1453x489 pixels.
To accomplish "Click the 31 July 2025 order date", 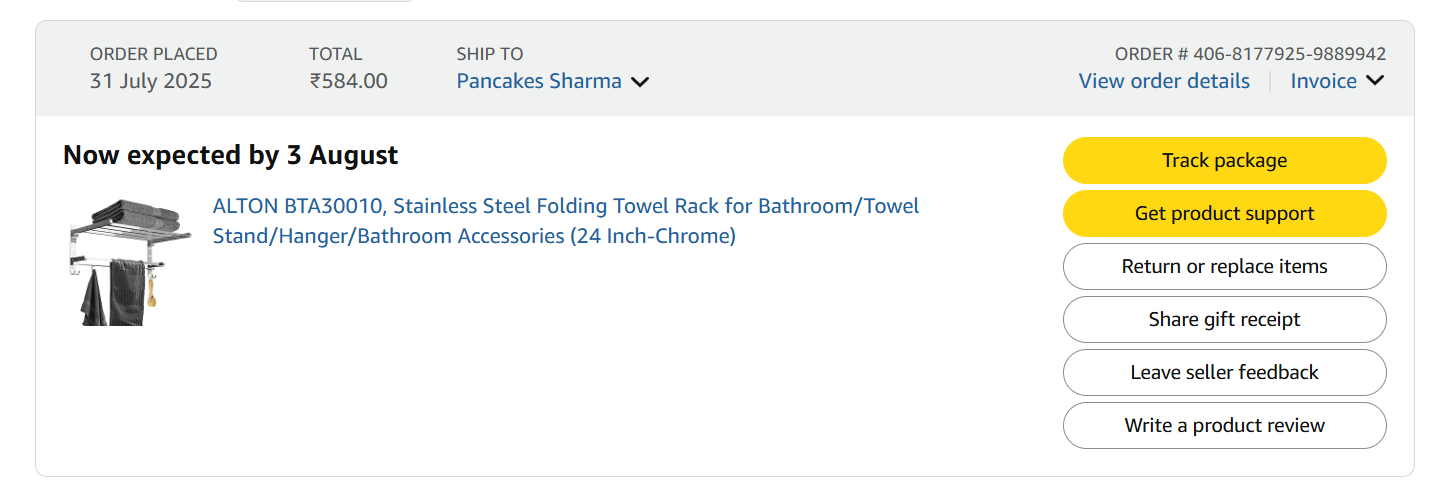I will point(151,81).
